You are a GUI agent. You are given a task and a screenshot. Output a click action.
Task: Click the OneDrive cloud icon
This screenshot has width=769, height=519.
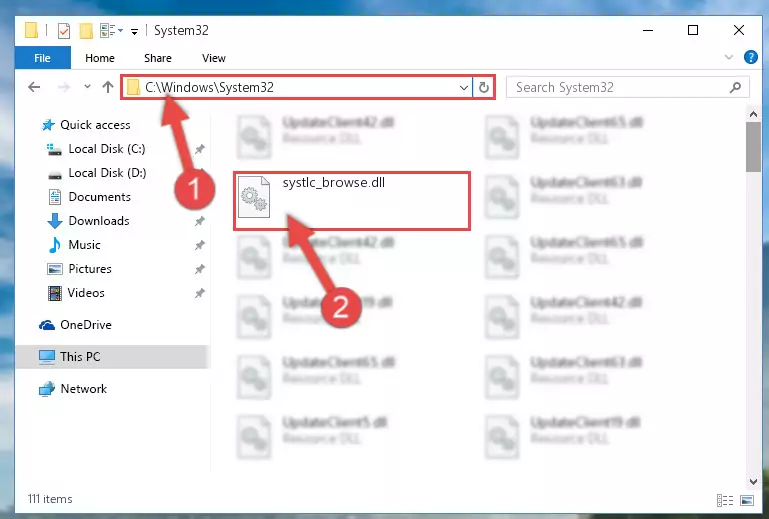47,325
